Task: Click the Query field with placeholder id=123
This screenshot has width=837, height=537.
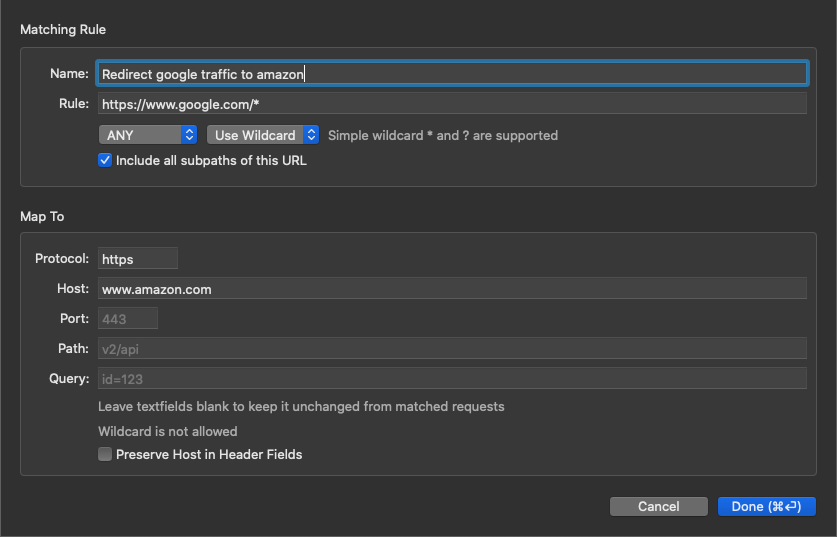Action: (x=452, y=378)
